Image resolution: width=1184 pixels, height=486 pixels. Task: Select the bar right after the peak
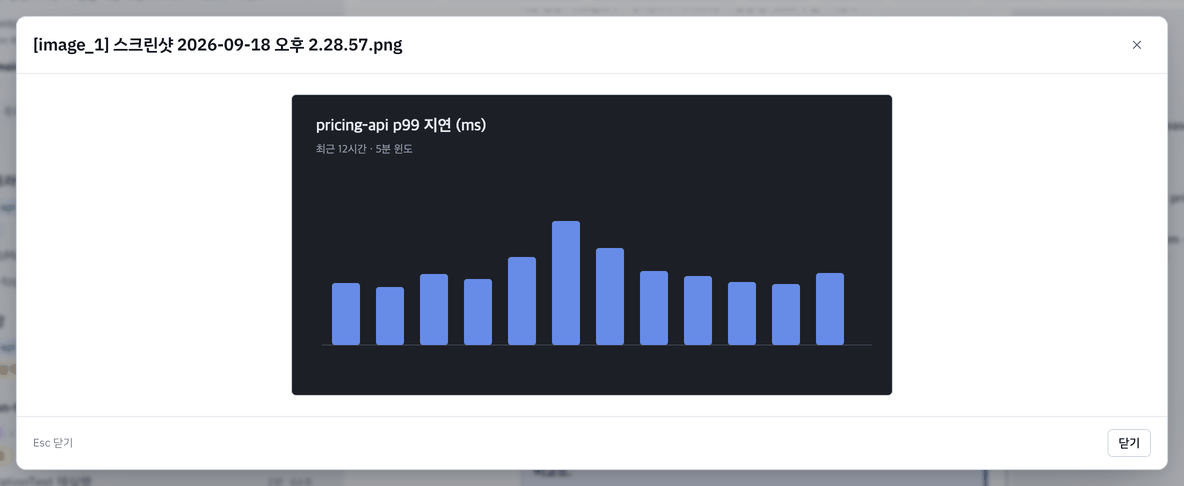pos(610,297)
